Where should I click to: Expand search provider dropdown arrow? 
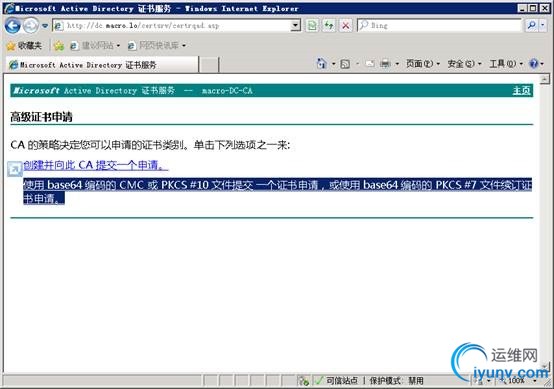(543, 25)
